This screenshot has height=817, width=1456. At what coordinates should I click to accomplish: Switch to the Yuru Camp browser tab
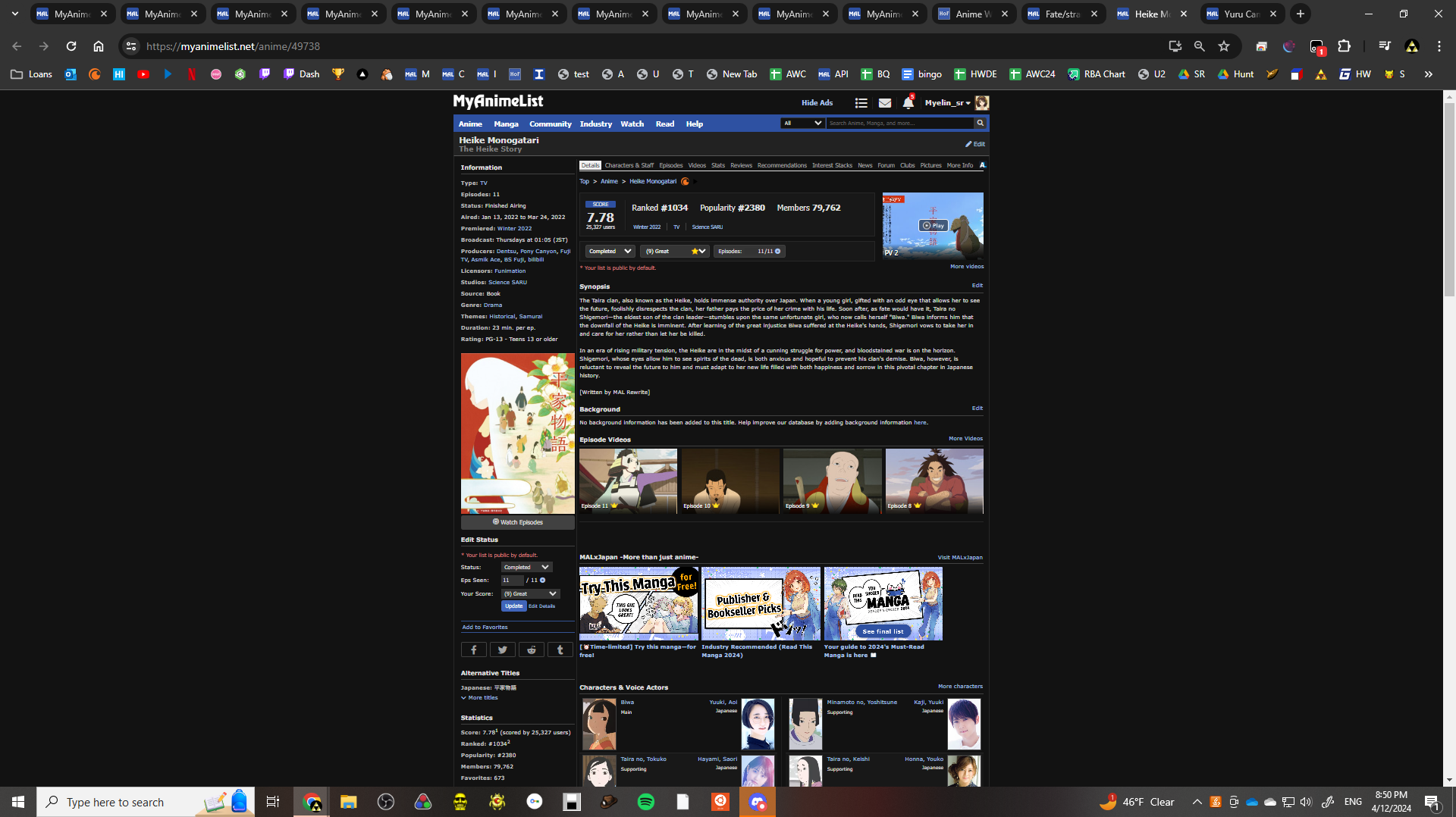click(x=1243, y=14)
